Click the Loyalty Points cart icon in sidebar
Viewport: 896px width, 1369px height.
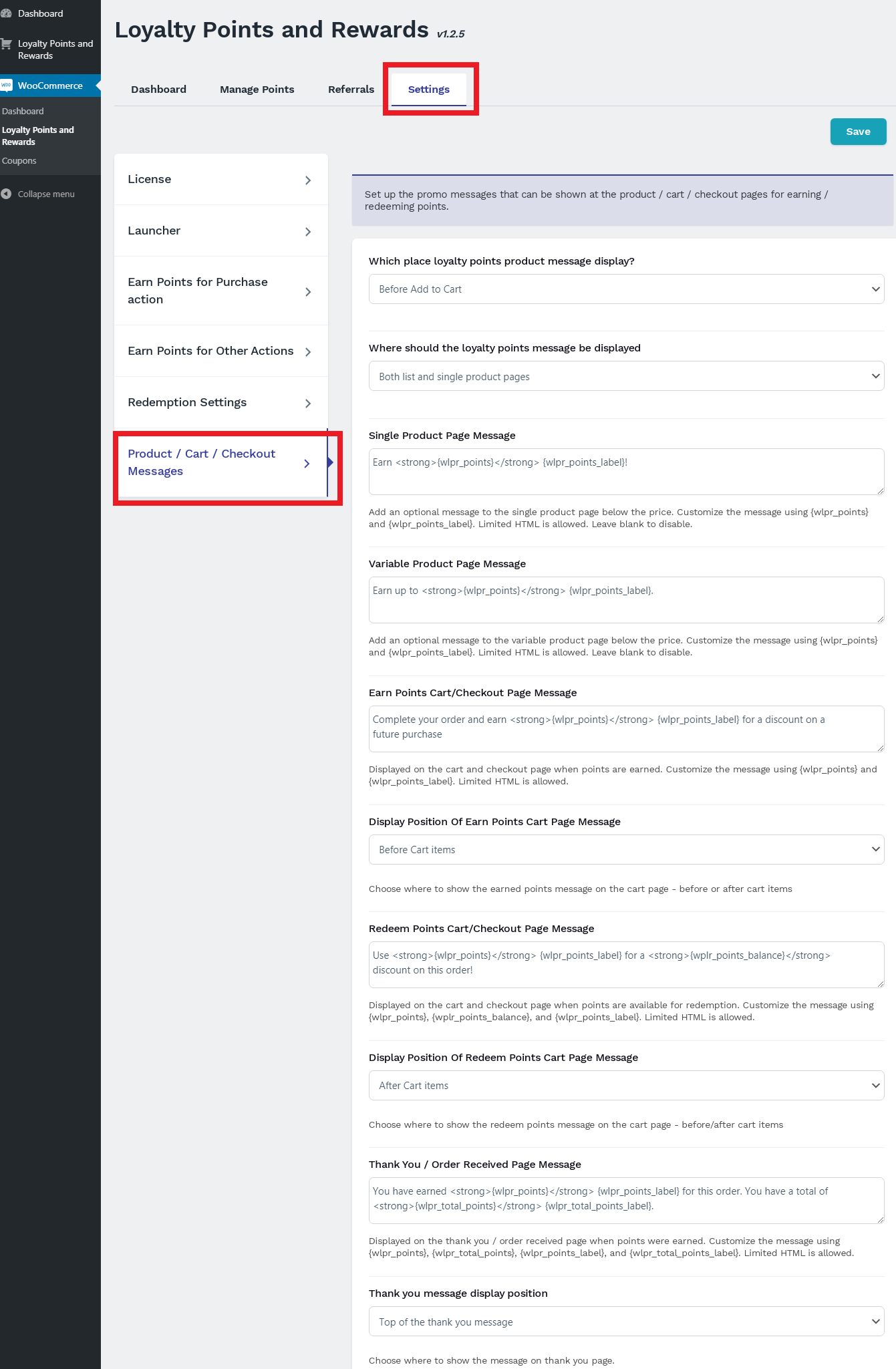click(x=6, y=44)
